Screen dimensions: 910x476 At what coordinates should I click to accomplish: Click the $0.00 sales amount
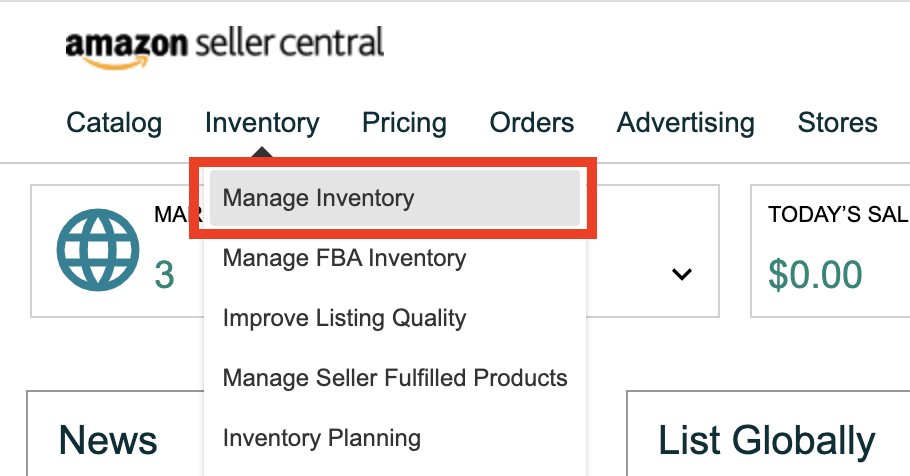tap(815, 275)
